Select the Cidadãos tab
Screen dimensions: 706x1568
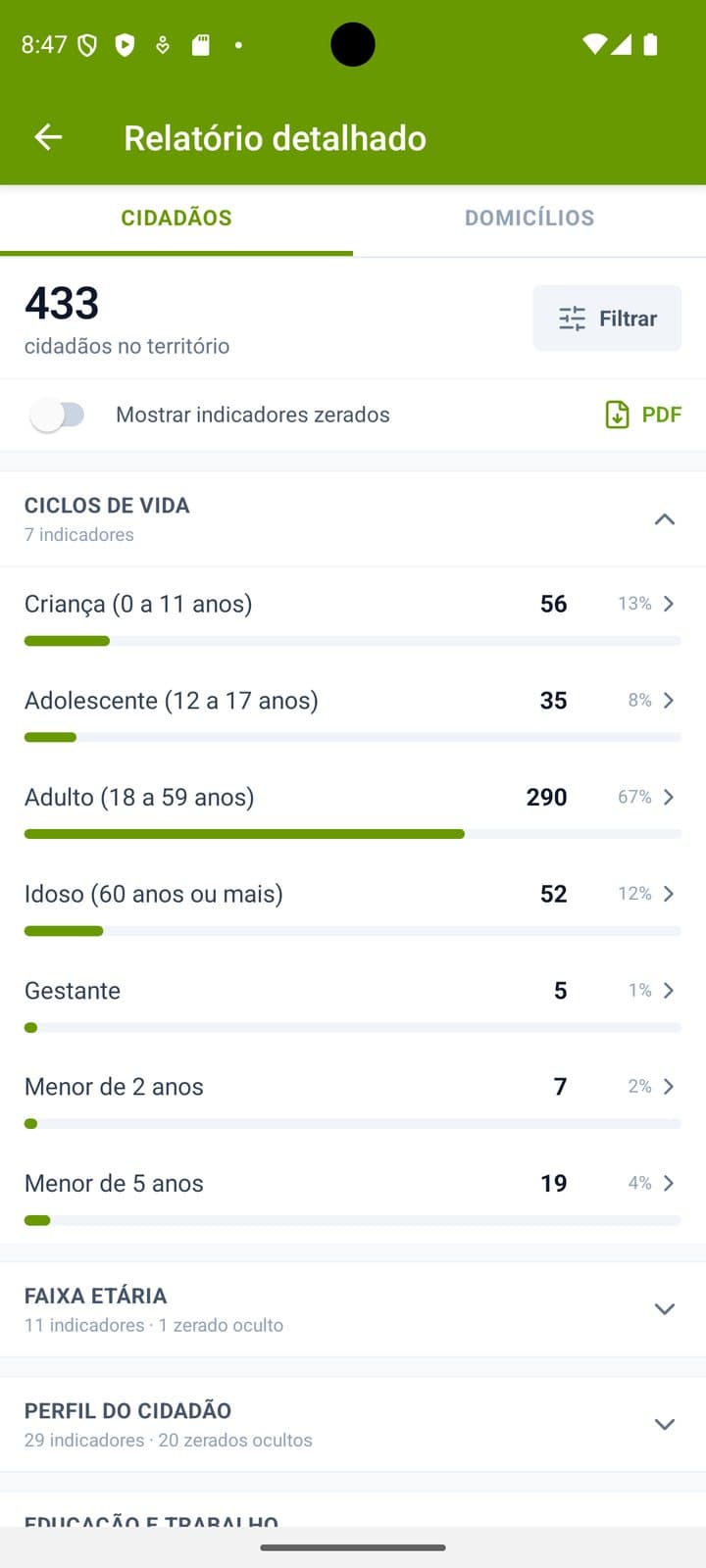click(x=176, y=218)
